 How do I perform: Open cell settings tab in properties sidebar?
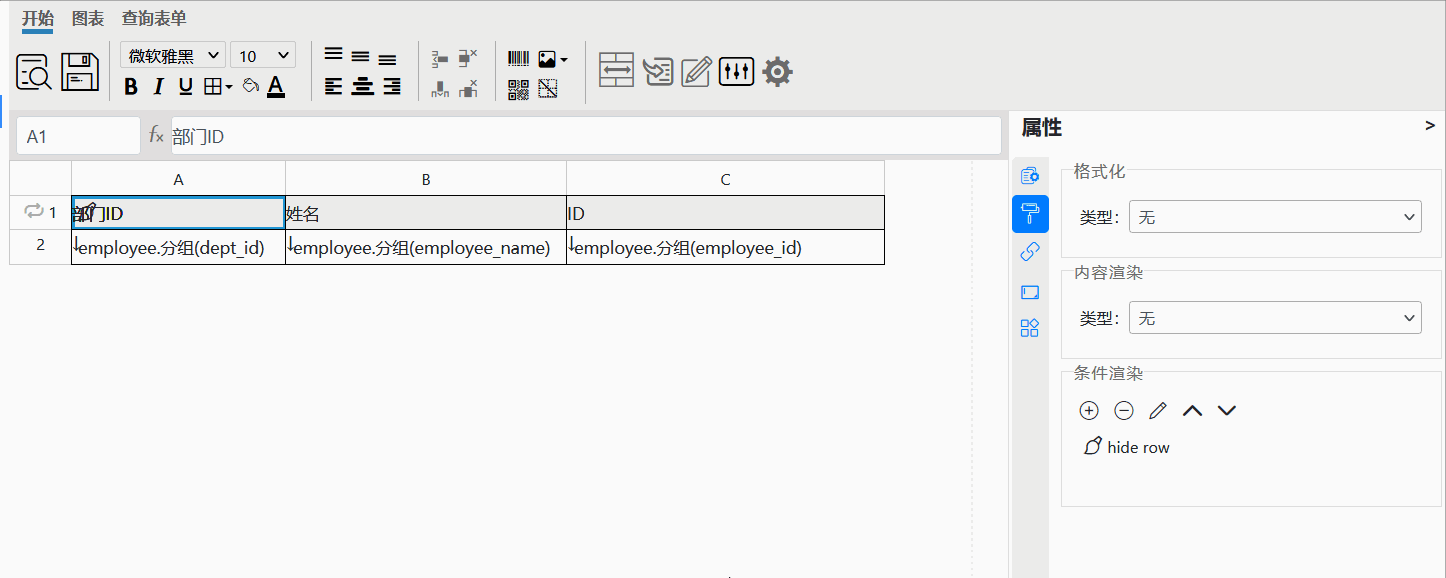pyautogui.click(x=1030, y=176)
